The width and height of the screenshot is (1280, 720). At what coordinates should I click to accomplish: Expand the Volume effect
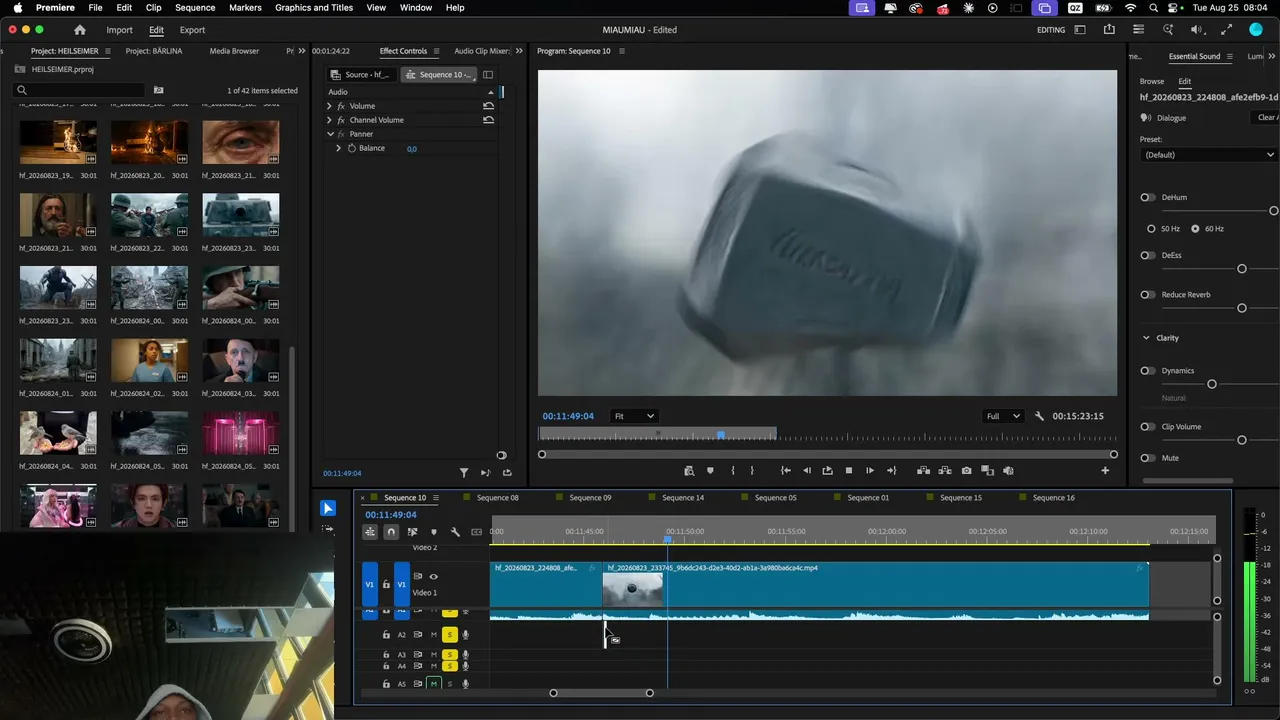(x=329, y=106)
